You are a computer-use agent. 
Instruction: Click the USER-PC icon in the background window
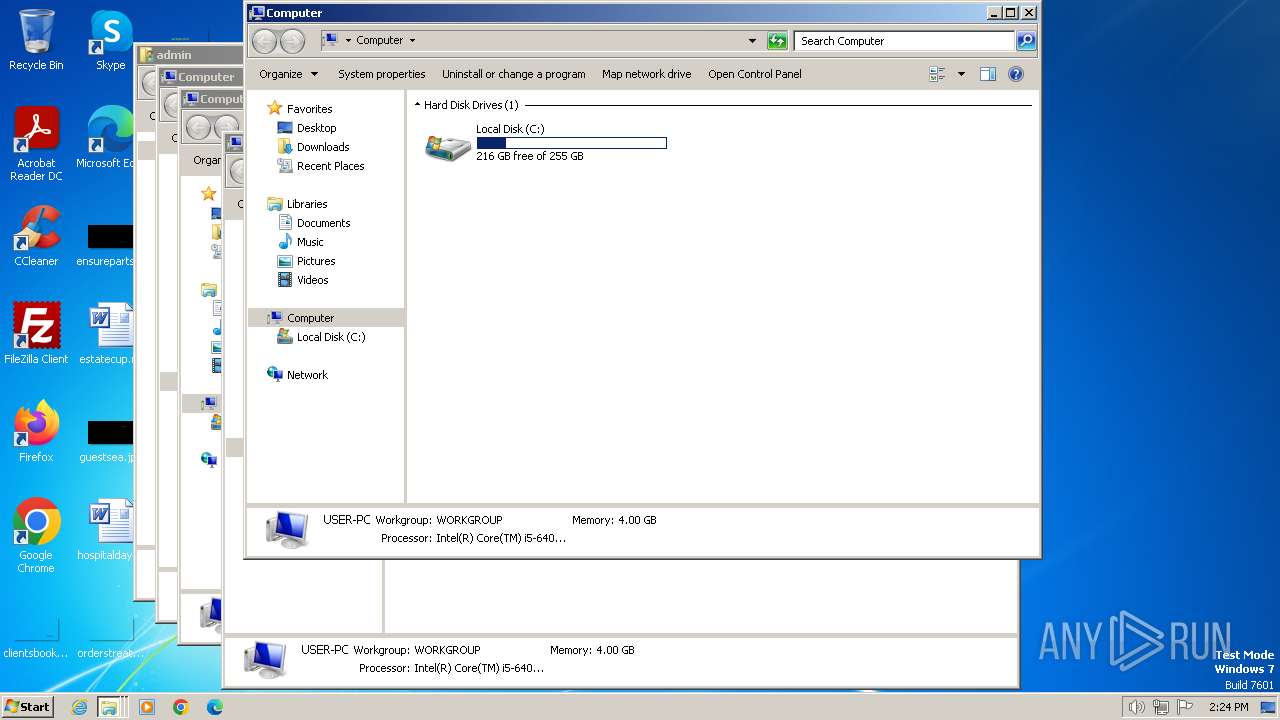[265, 659]
